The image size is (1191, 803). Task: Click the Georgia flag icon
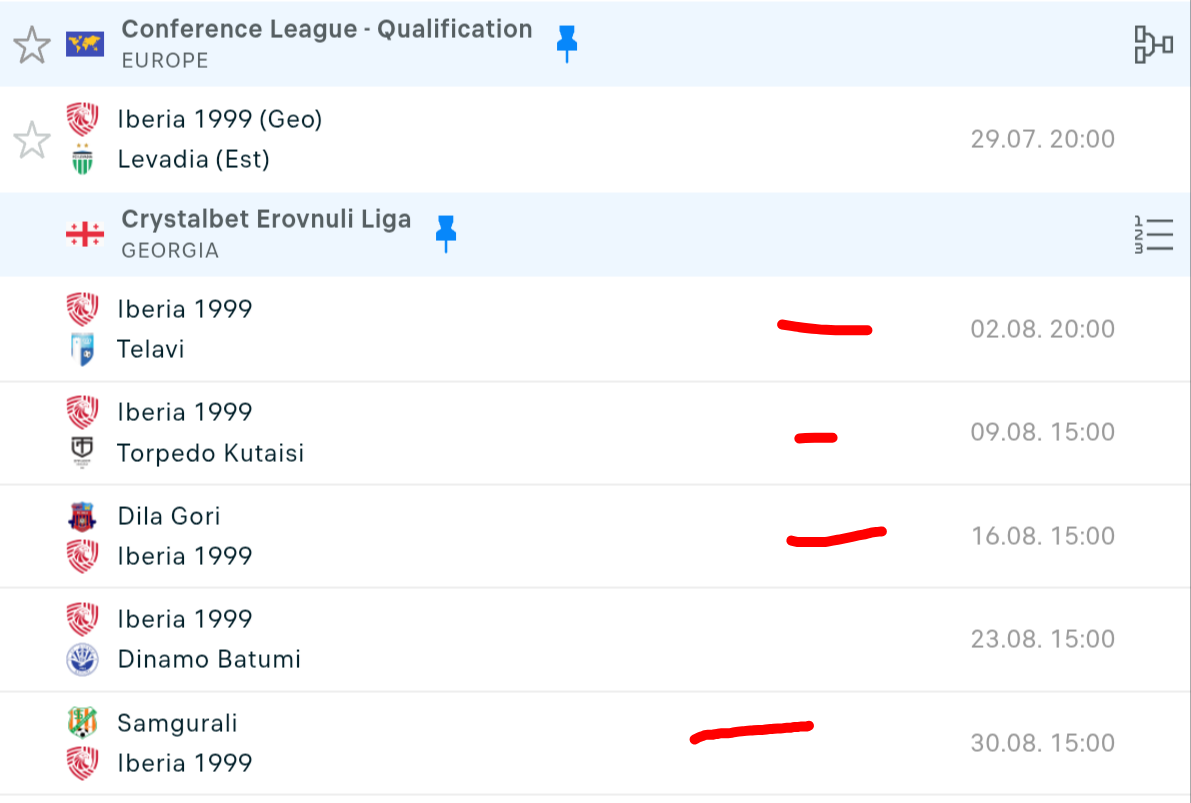tap(85, 234)
